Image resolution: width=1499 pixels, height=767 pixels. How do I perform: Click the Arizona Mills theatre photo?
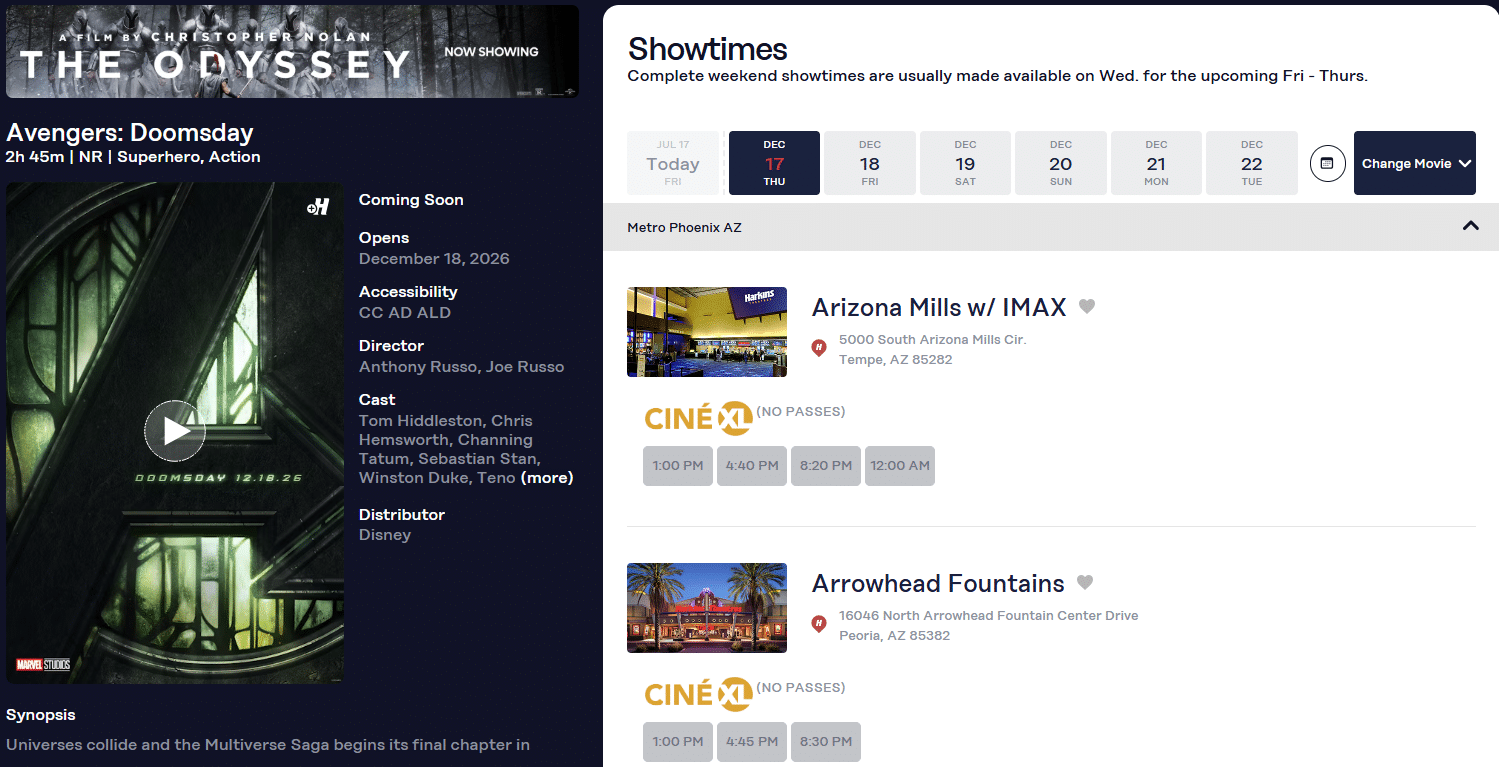[707, 332]
